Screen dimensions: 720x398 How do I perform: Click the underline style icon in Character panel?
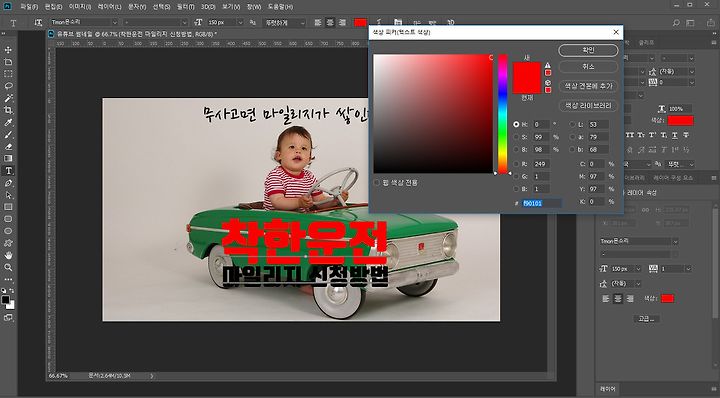click(675, 135)
